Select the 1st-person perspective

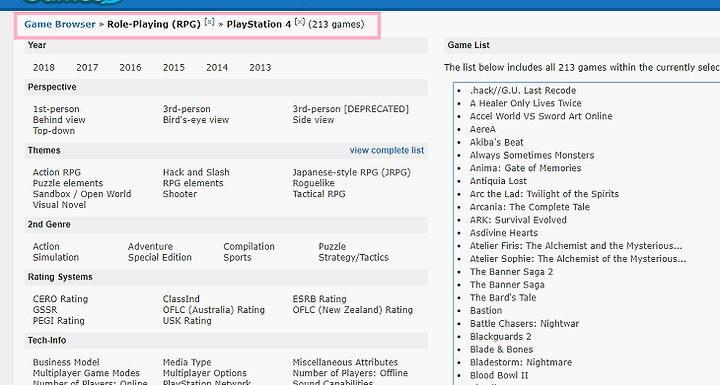pos(56,109)
